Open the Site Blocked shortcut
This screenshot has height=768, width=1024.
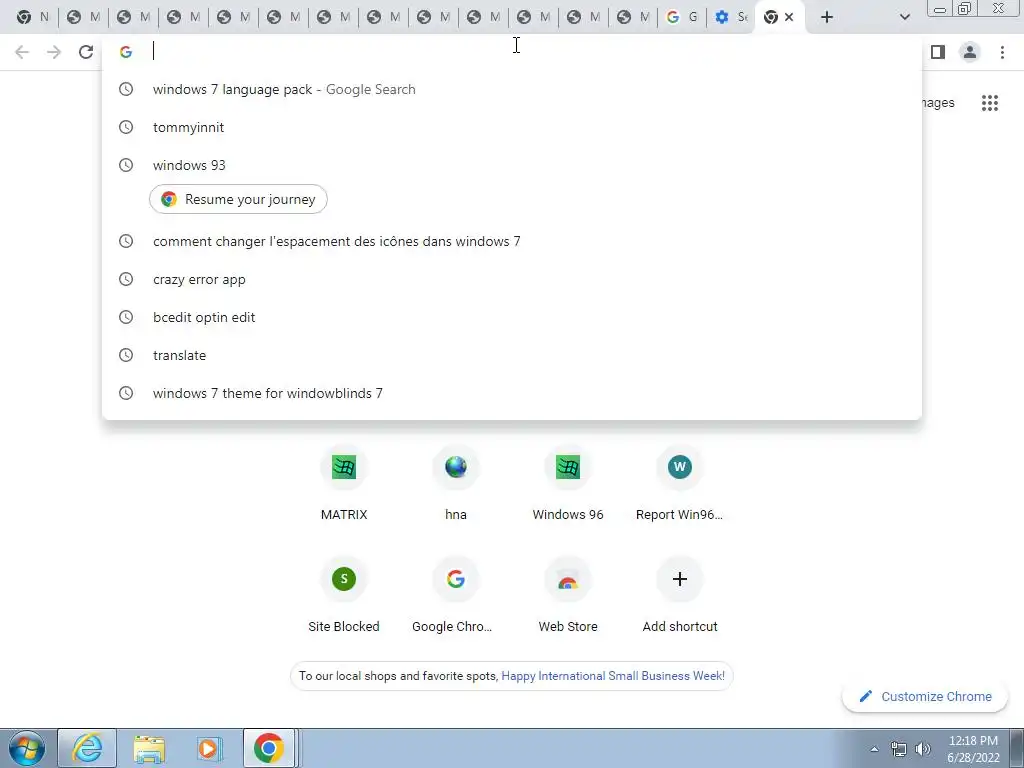coord(344,596)
